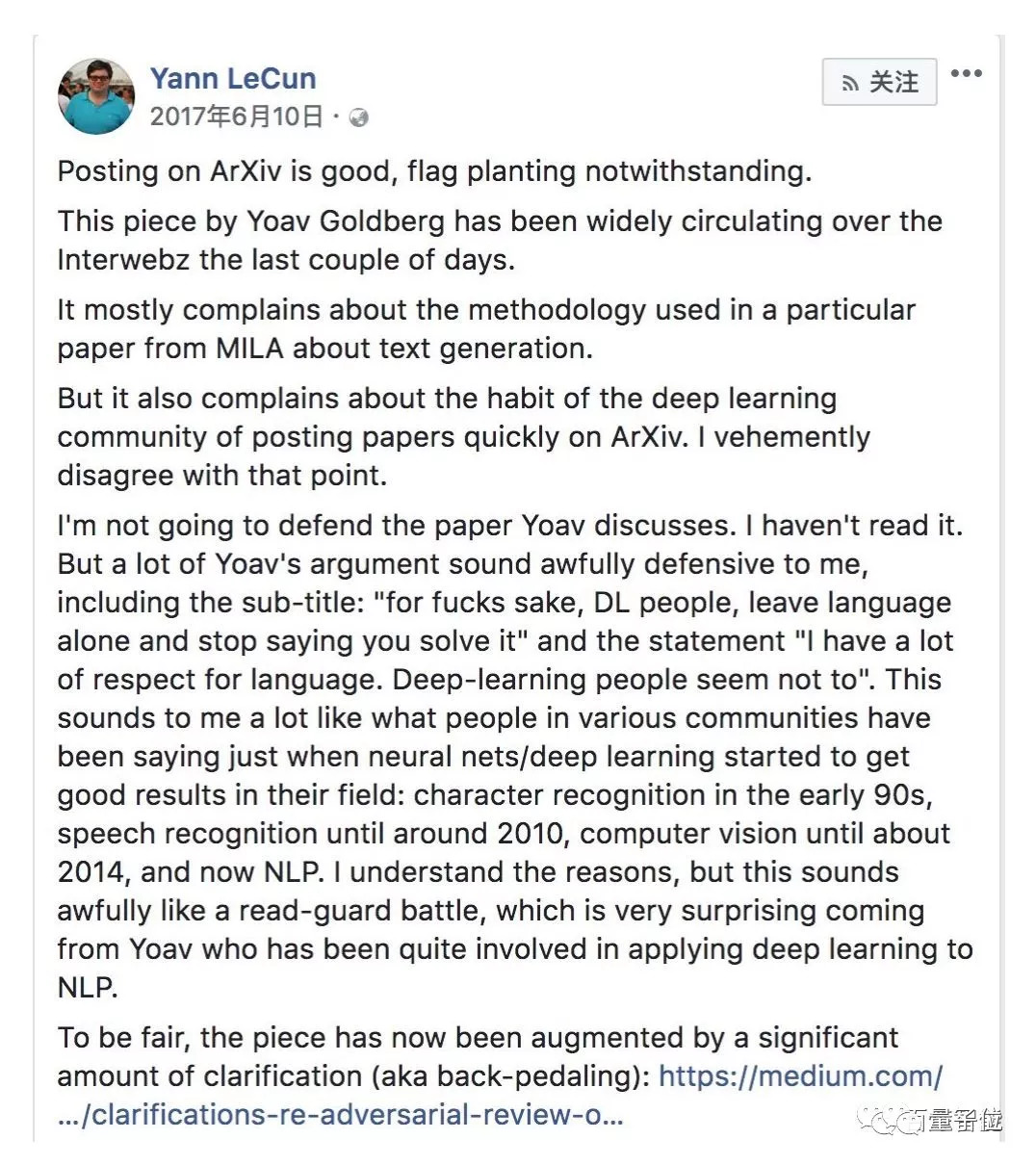The image size is (1036, 1165).
Task: Click the paragraph starting "This piece by Yoav Goldberg"
Action: (499, 240)
